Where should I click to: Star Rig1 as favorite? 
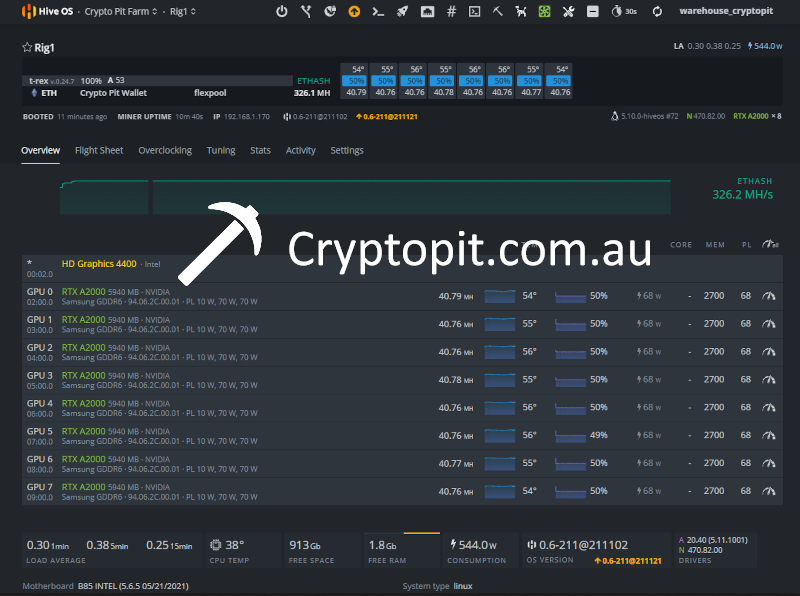[27, 47]
